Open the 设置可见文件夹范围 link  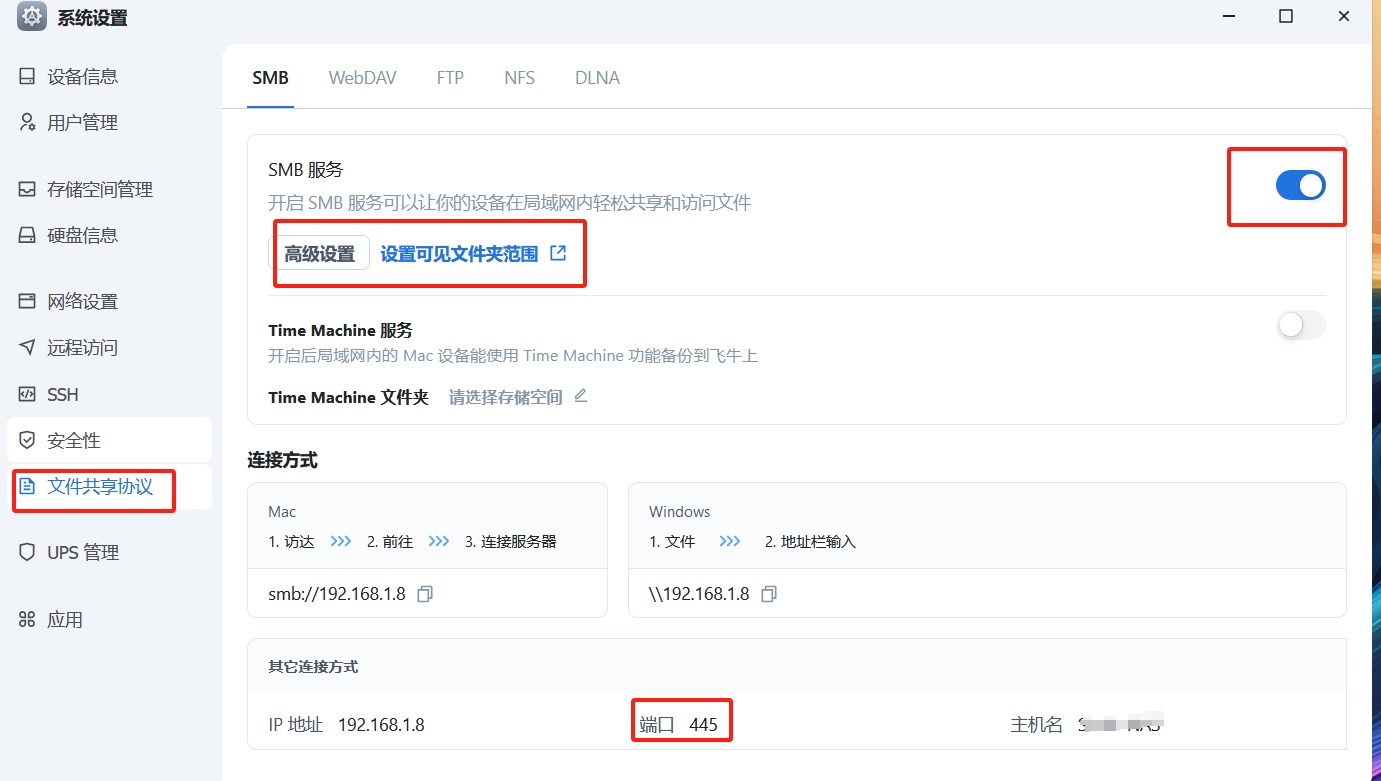click(459, 254)
